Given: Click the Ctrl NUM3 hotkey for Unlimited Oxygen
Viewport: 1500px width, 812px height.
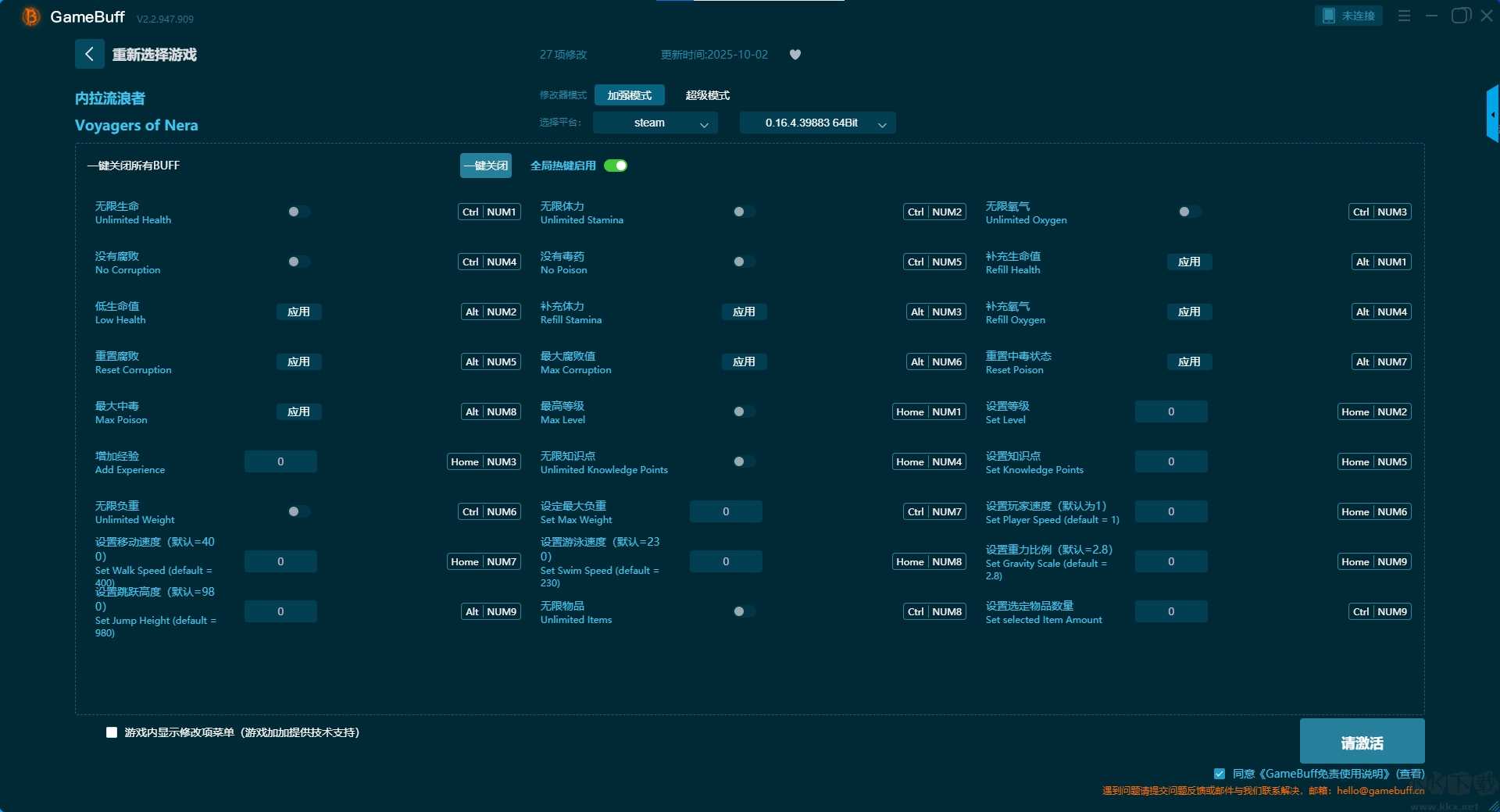Looking at the screenshot, I should (x=1380, y=212).
